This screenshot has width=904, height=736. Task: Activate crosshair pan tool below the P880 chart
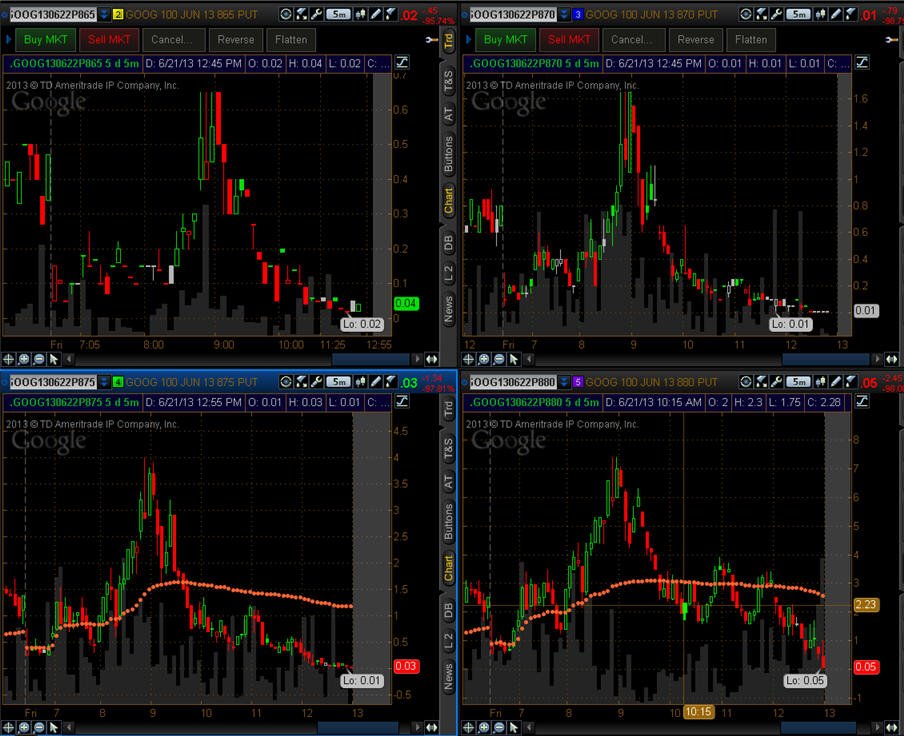(469, 727)
